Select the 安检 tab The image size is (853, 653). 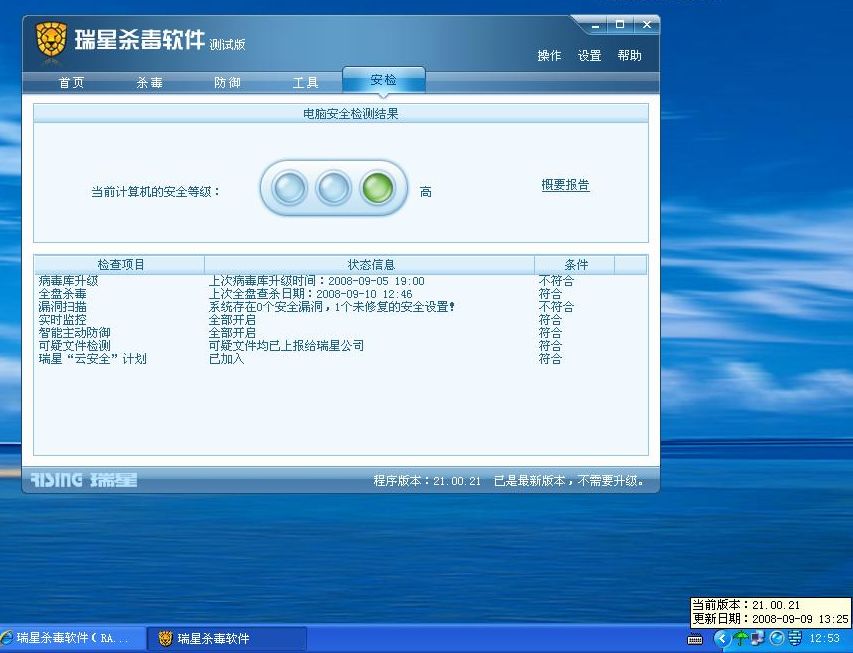coord(384,80)
